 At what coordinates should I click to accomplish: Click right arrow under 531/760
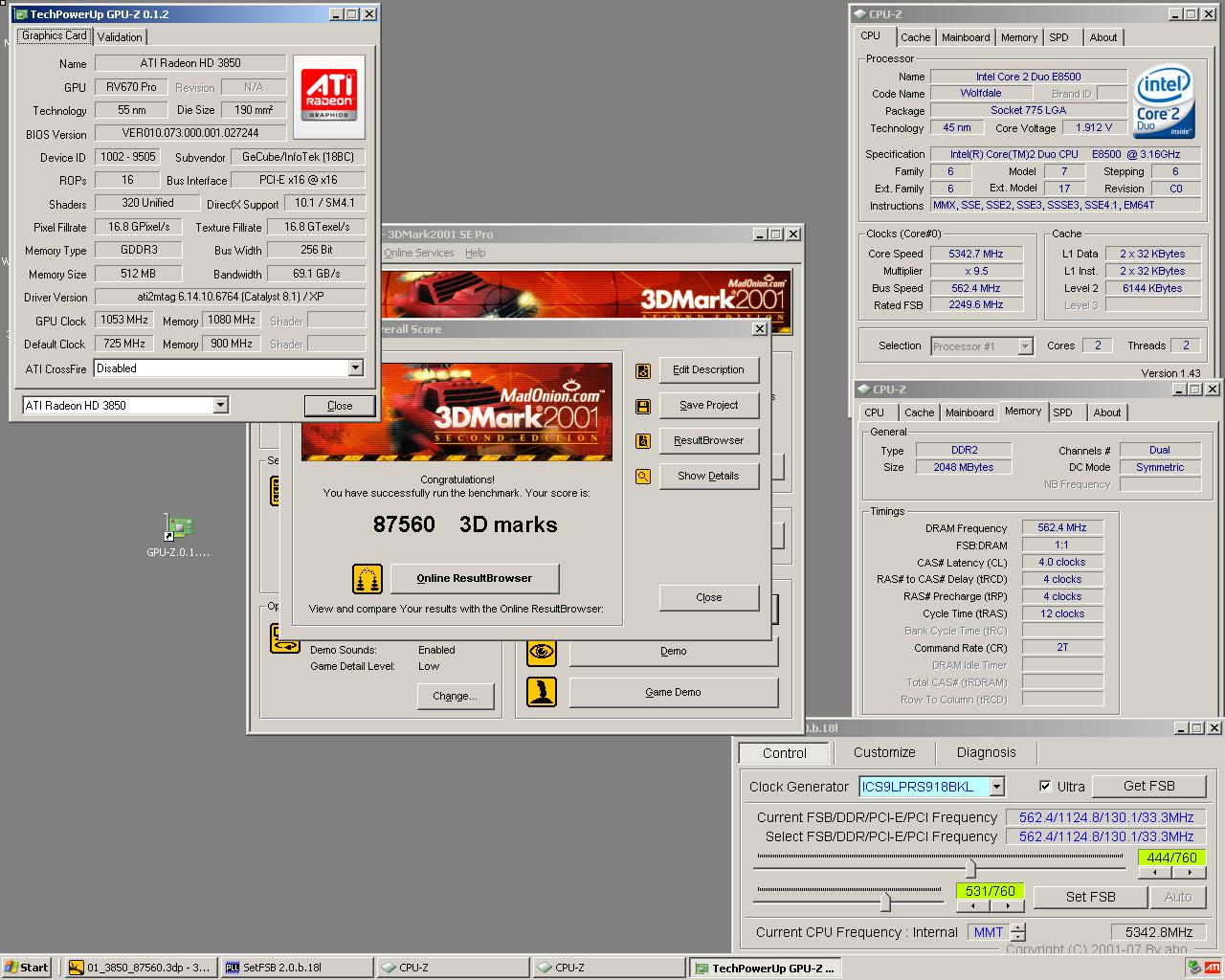click(x=1008, y=905)
